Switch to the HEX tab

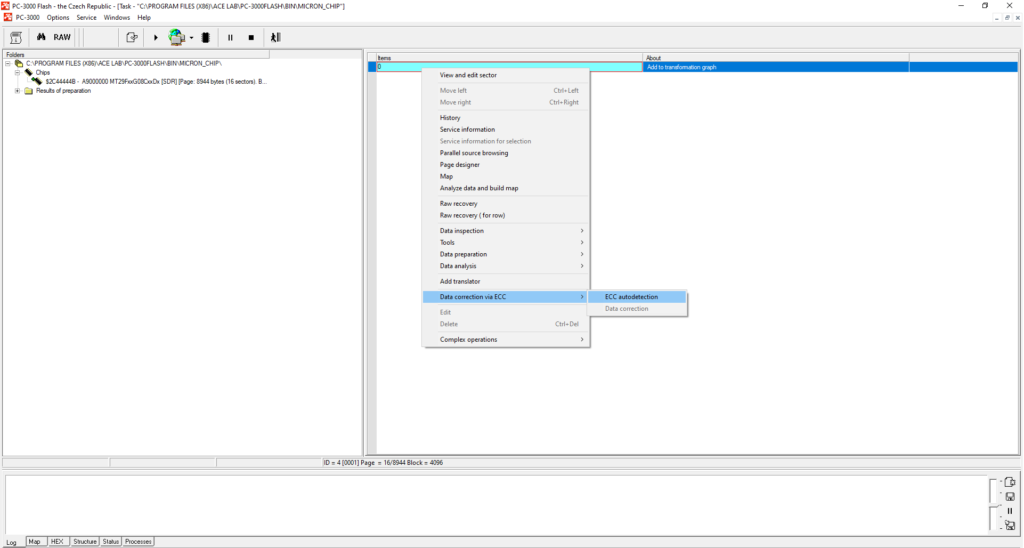(x=57, y=541)
